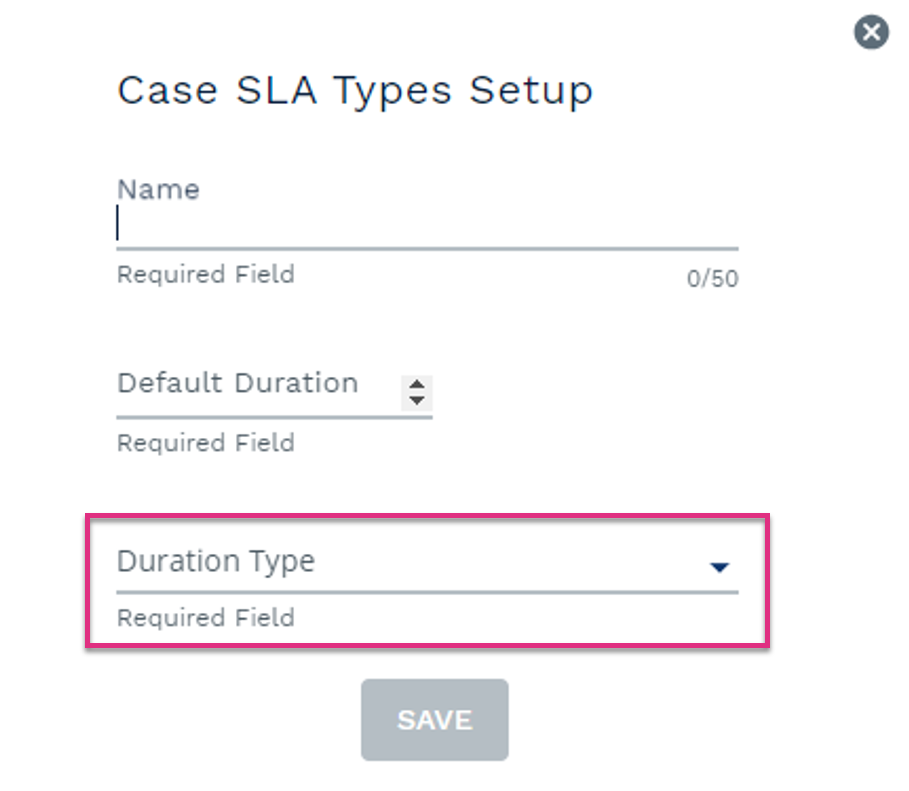Close the Case SLA Types Setup dialog
This screenshot has height=791, width=909.
click(871, 32)
